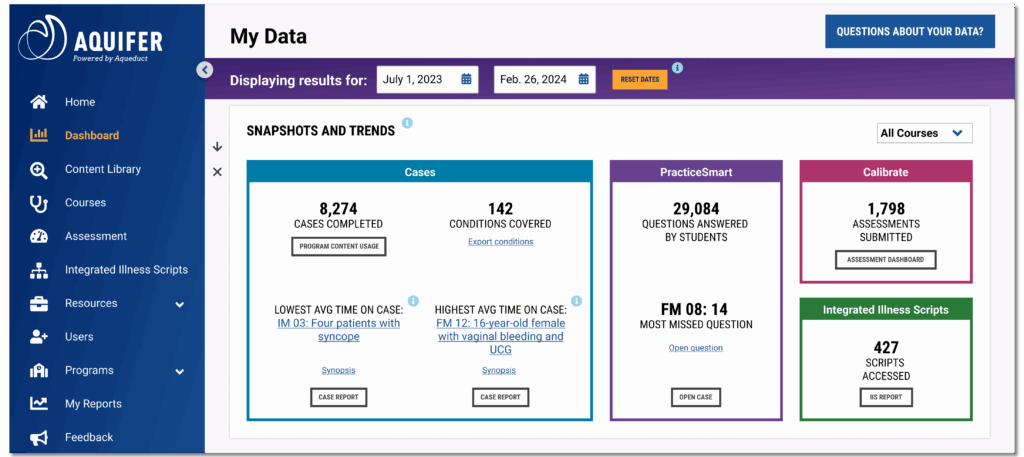Click the Assessment gauge icon
The image size is (1024, 457).
tap(39, 236)
